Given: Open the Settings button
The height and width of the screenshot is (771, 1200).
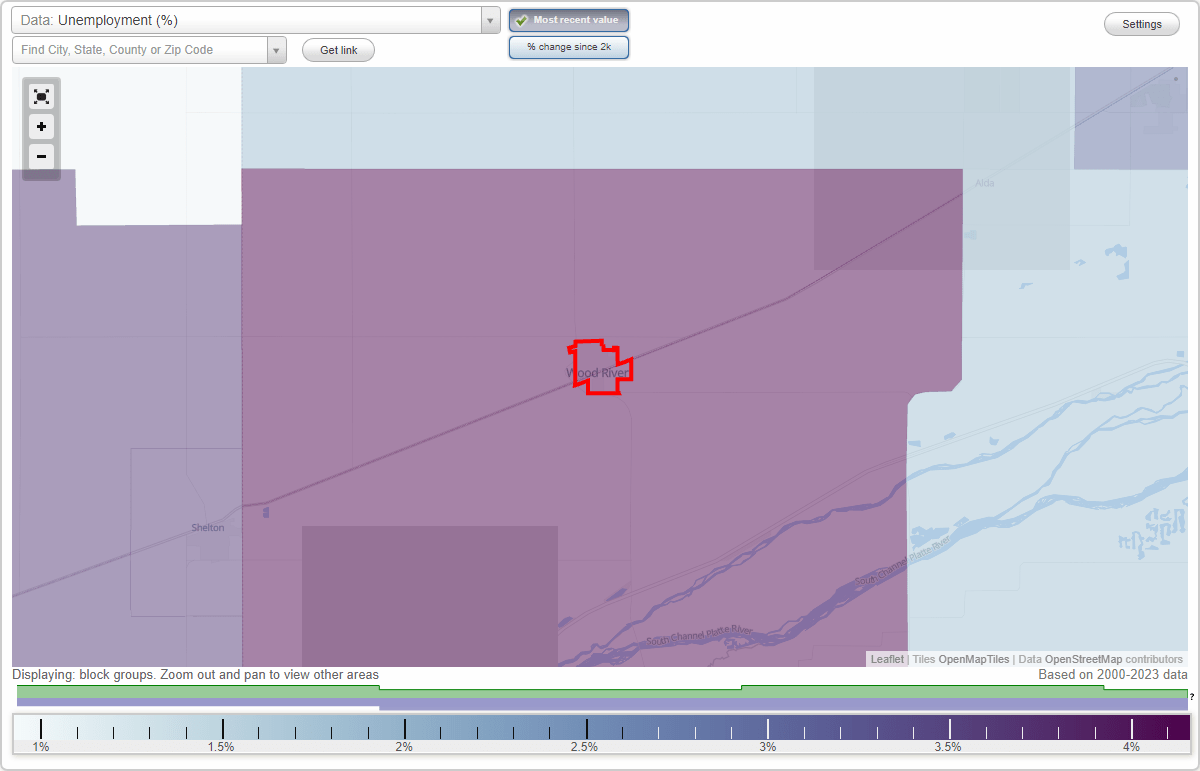Looking at the screenshot, I should (x=1142, y=24).
